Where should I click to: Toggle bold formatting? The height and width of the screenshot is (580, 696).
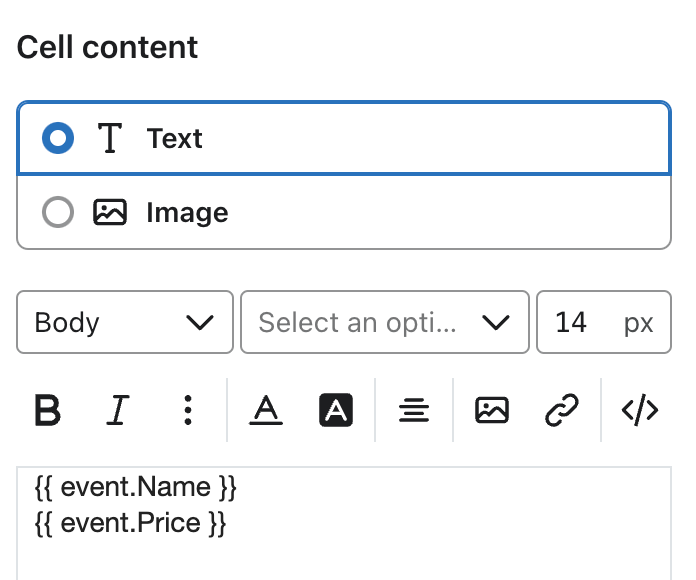coord(47,410)
